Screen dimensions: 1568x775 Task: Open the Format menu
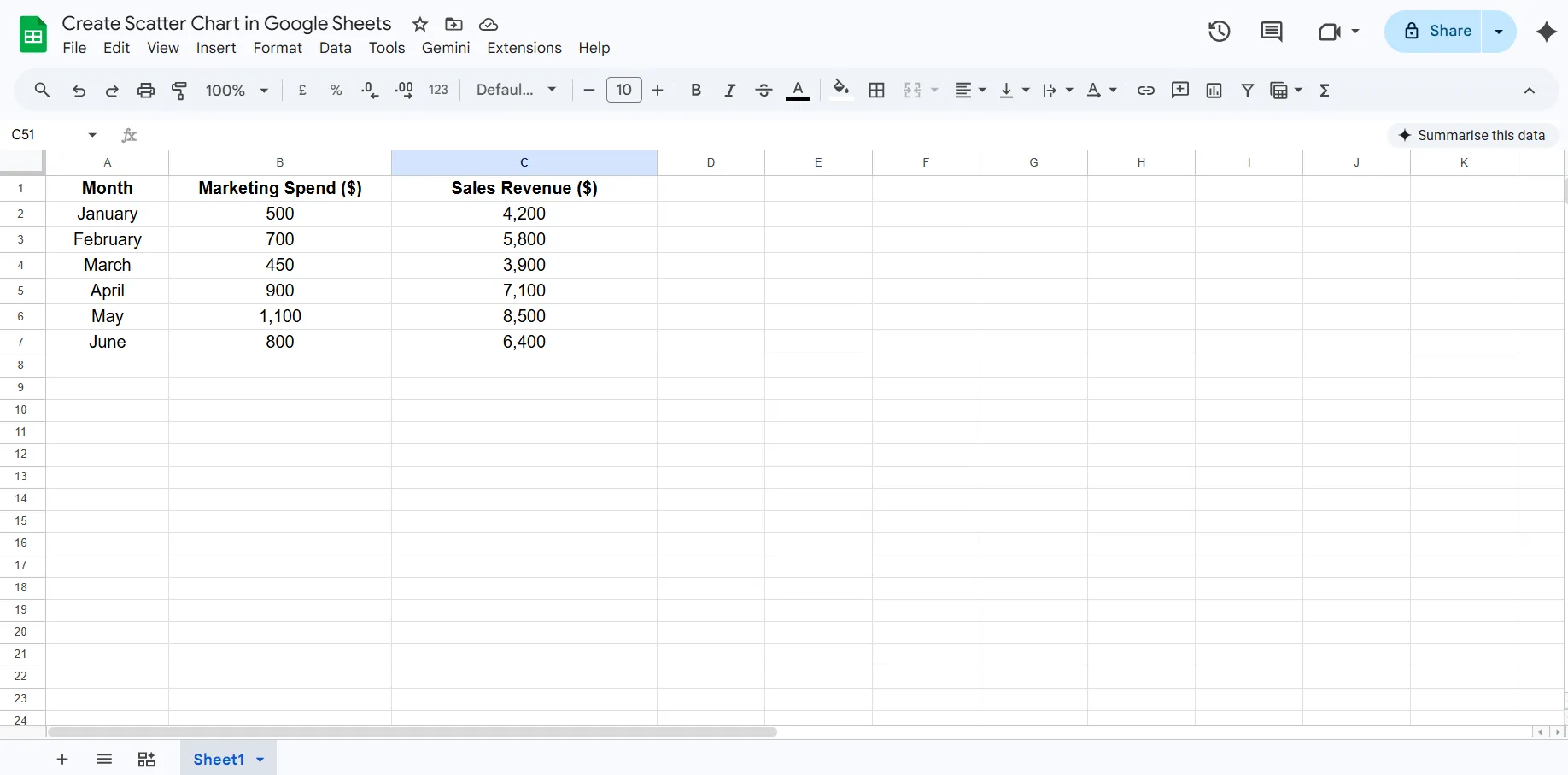278,48
